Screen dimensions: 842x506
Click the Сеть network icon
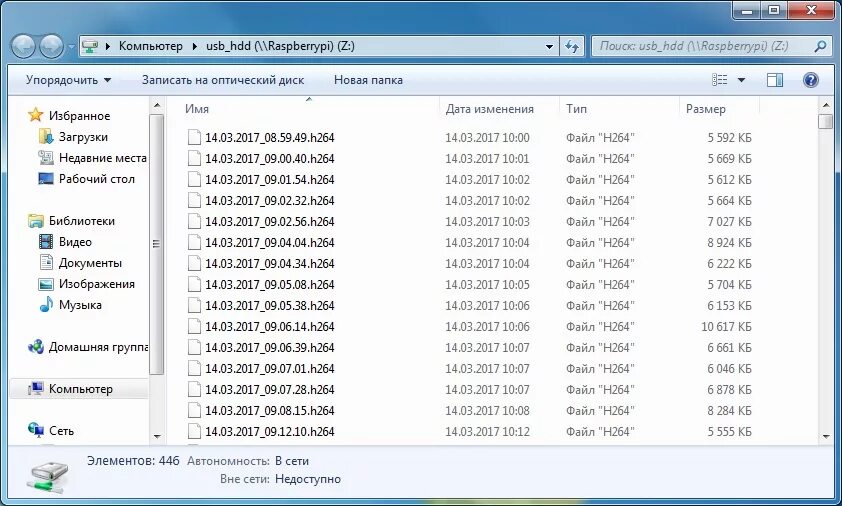(36, 430)
